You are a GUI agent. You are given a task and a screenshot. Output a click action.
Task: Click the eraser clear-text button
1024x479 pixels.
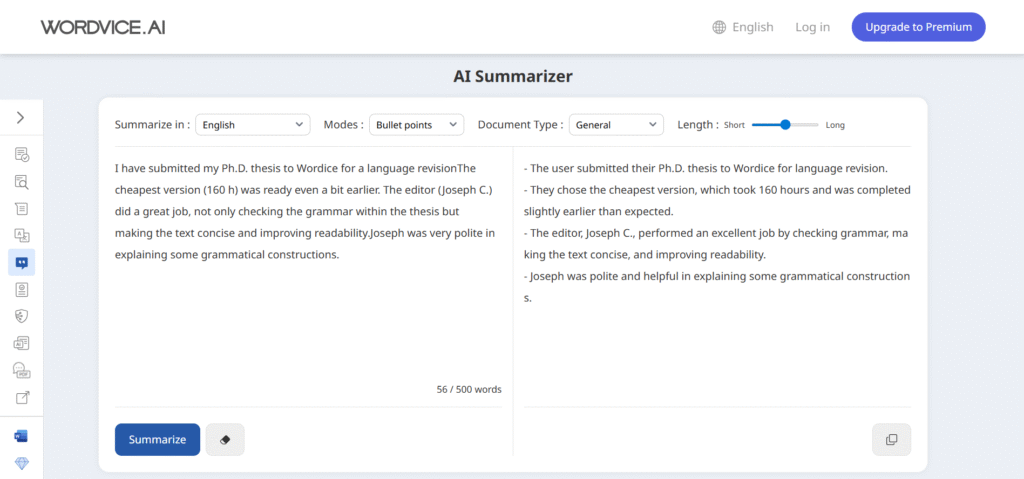coord(225,440)
